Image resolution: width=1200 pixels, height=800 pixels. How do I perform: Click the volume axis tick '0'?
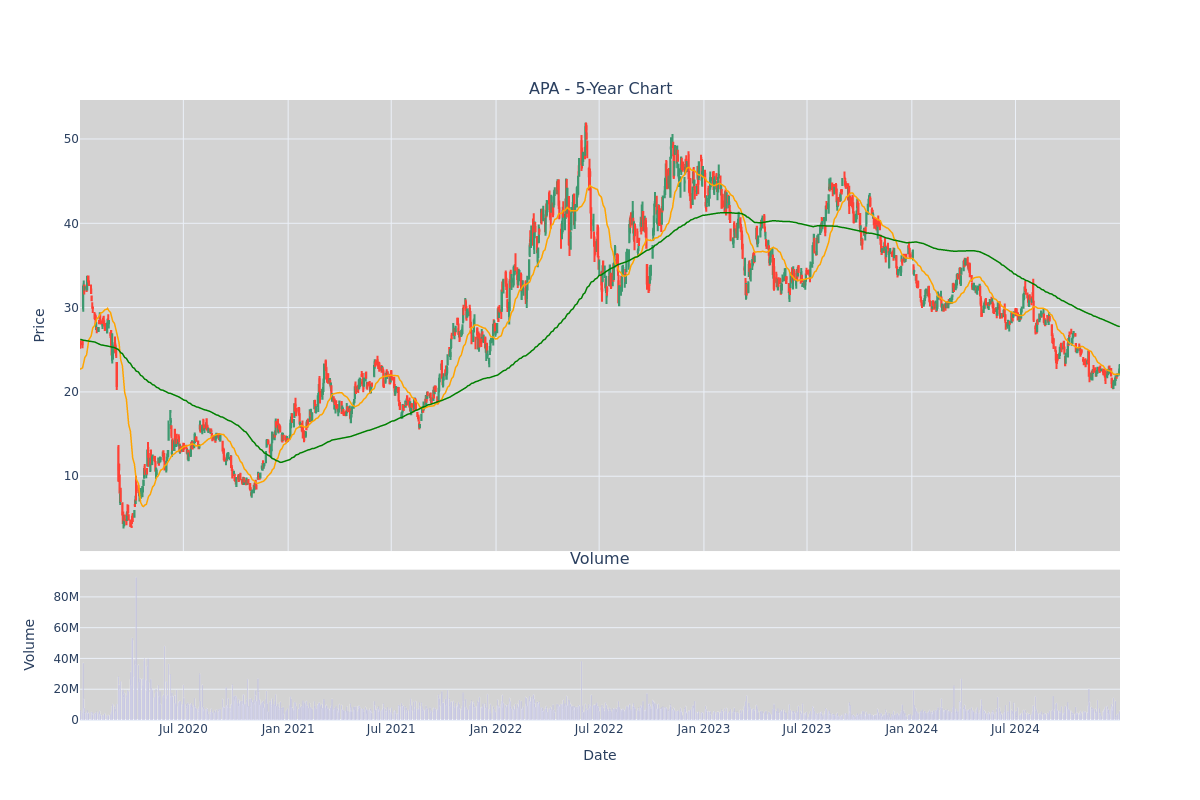[x=75, y=720]
